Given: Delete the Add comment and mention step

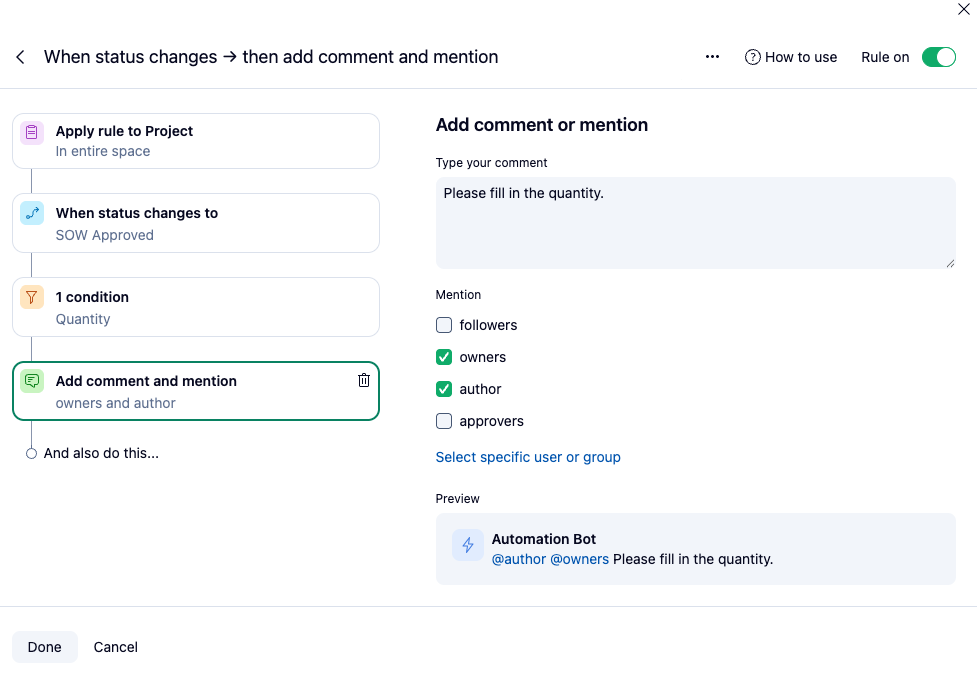Looking at the screenshot, I should click(x=364, y=380).
